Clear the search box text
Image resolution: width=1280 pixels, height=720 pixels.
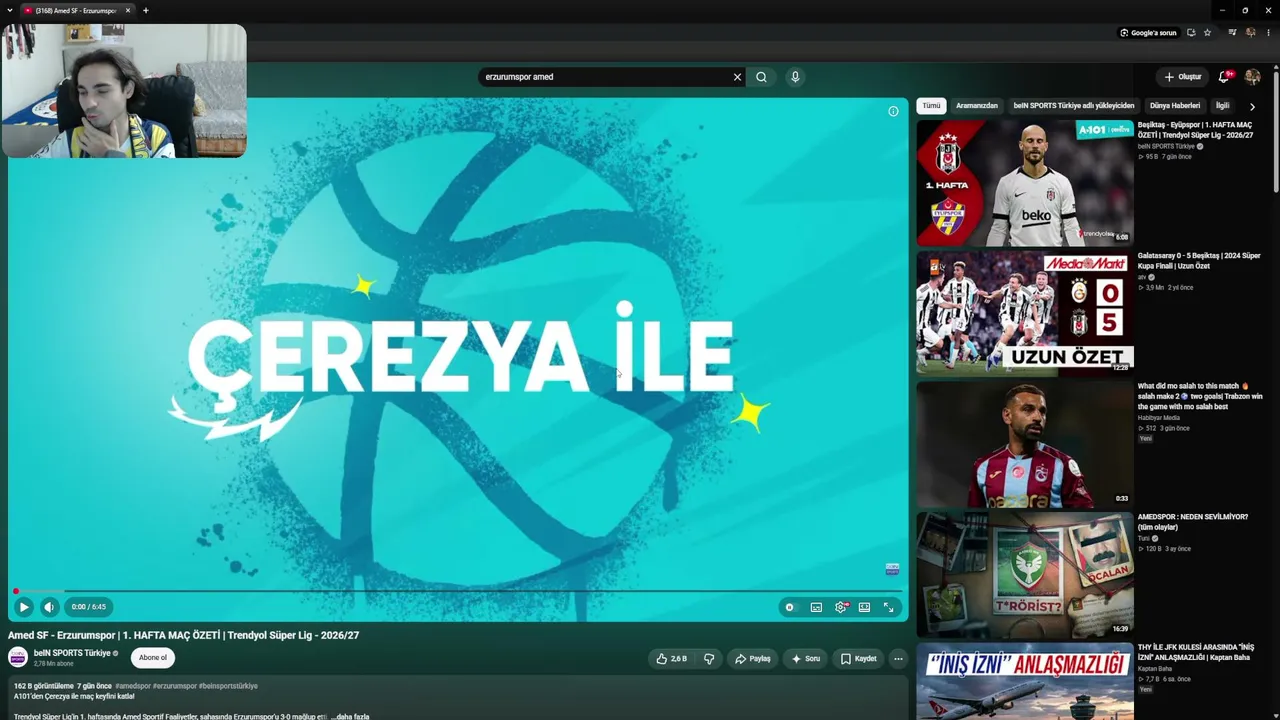point(737,77)
